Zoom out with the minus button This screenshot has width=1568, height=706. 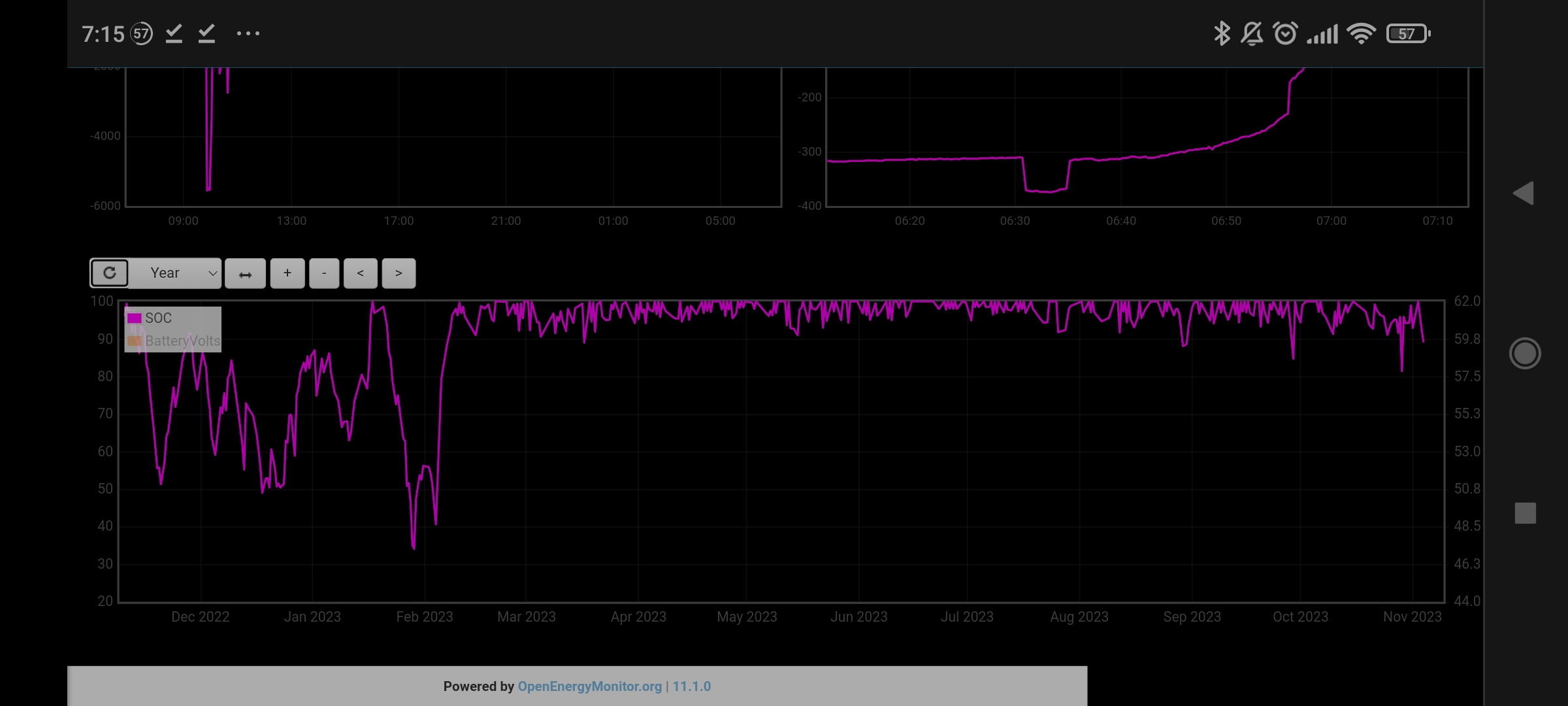324,273
